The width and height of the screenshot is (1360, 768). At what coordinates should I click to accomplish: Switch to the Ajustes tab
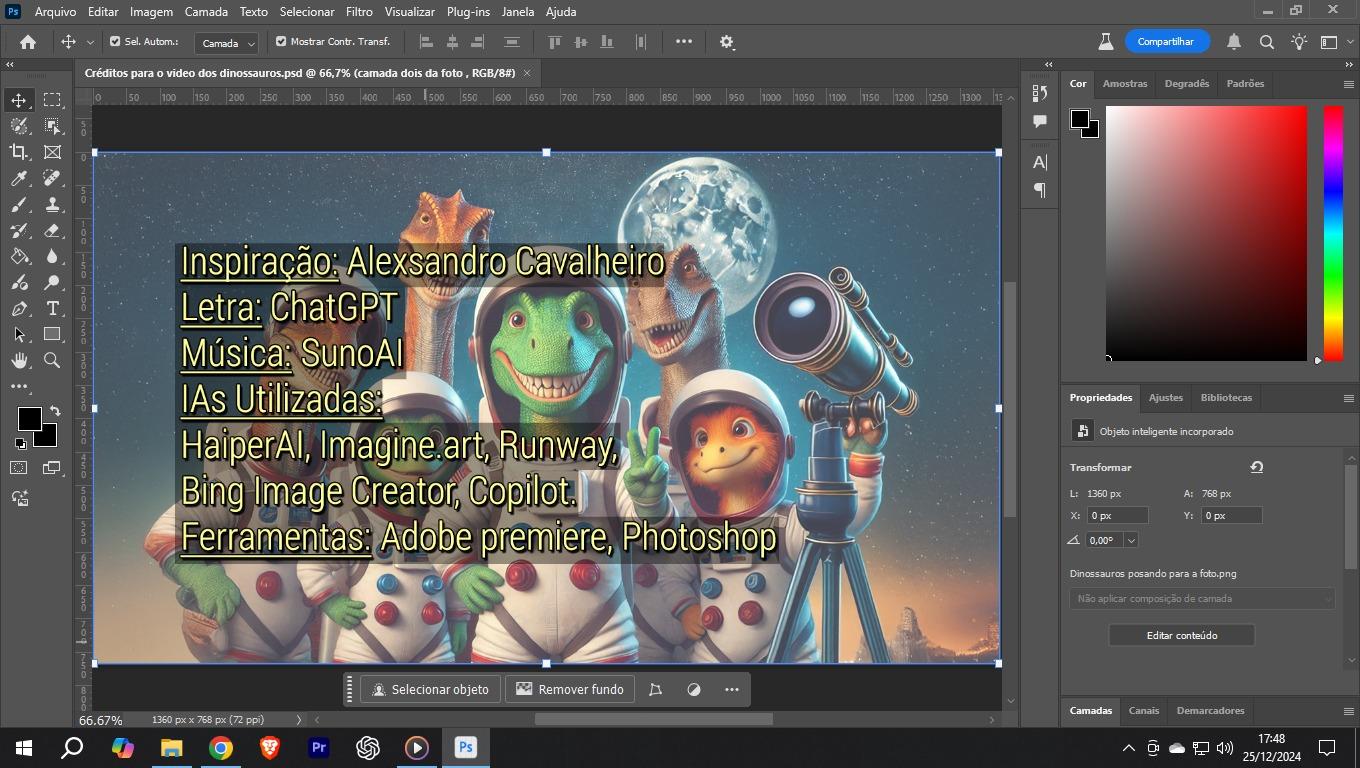click(x=1165, y=398)
